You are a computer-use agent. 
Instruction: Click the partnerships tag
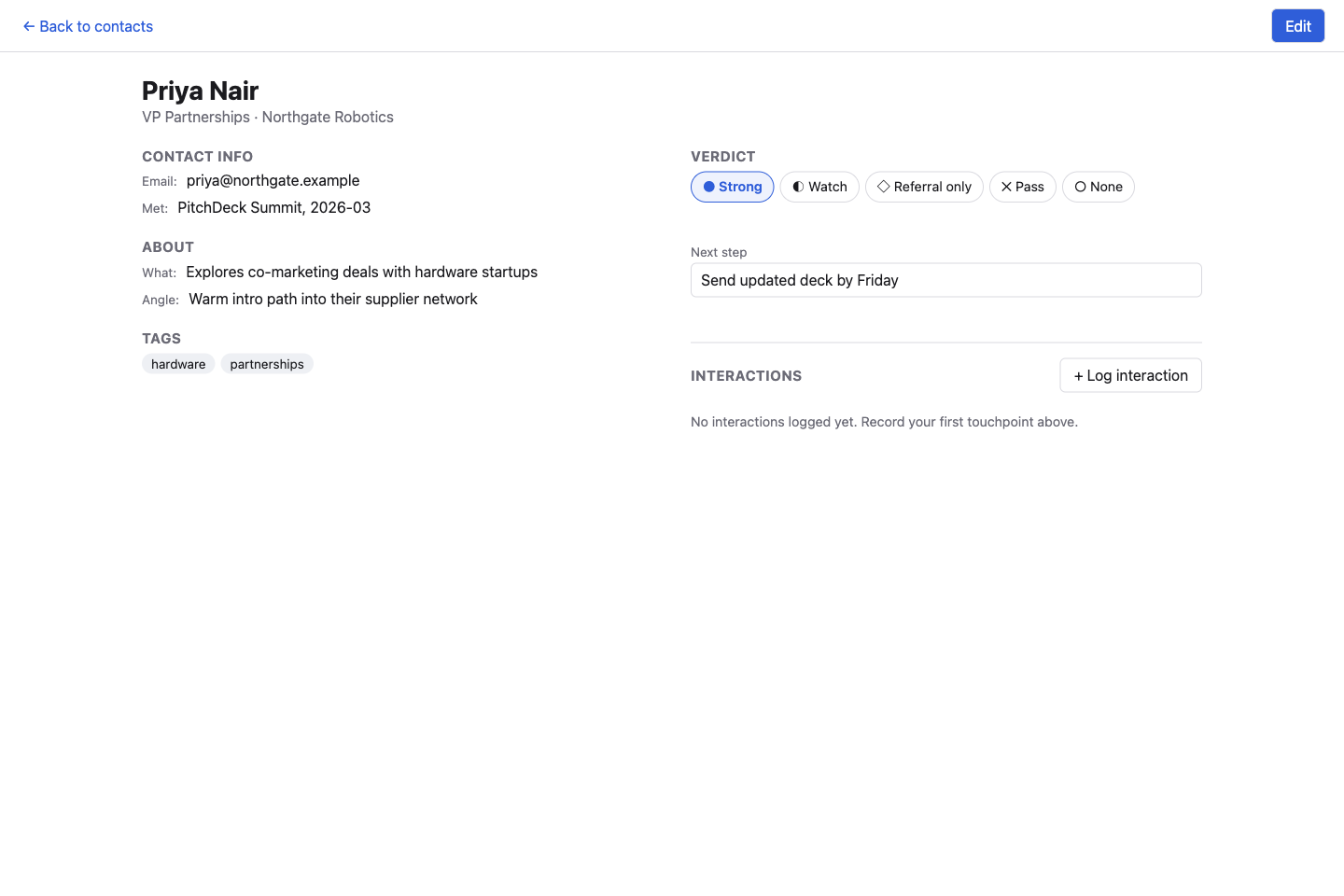point(267,364)
